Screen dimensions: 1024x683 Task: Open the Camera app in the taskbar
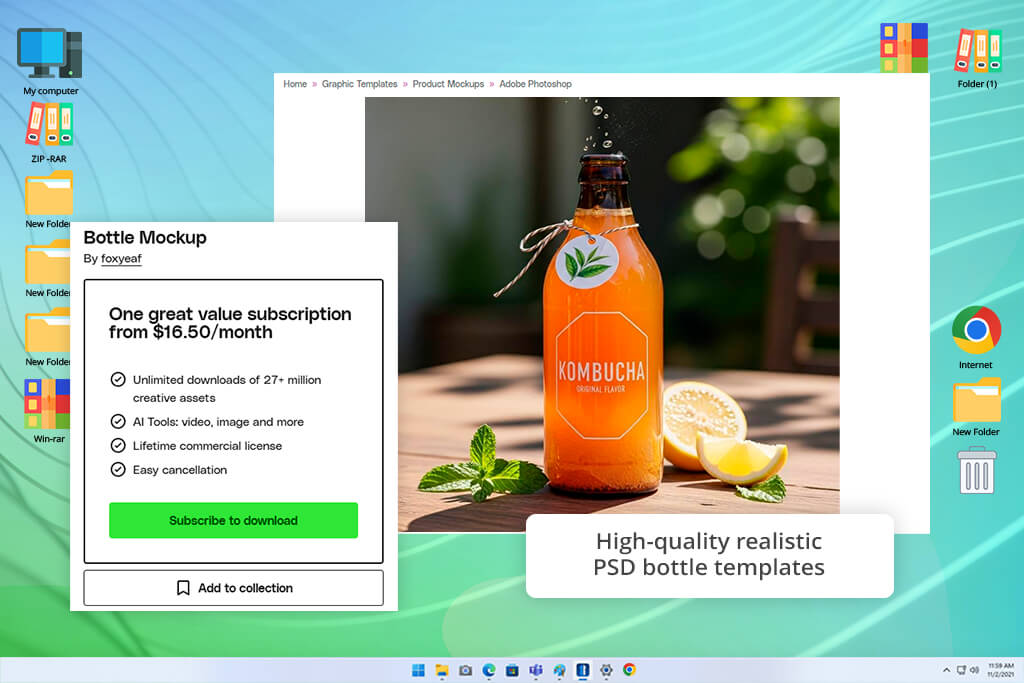coord(466,670)
